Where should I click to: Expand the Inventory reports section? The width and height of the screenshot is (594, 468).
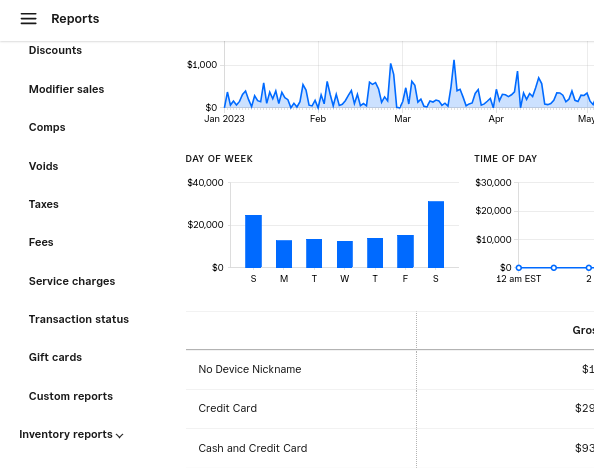[x=71, y=434]
